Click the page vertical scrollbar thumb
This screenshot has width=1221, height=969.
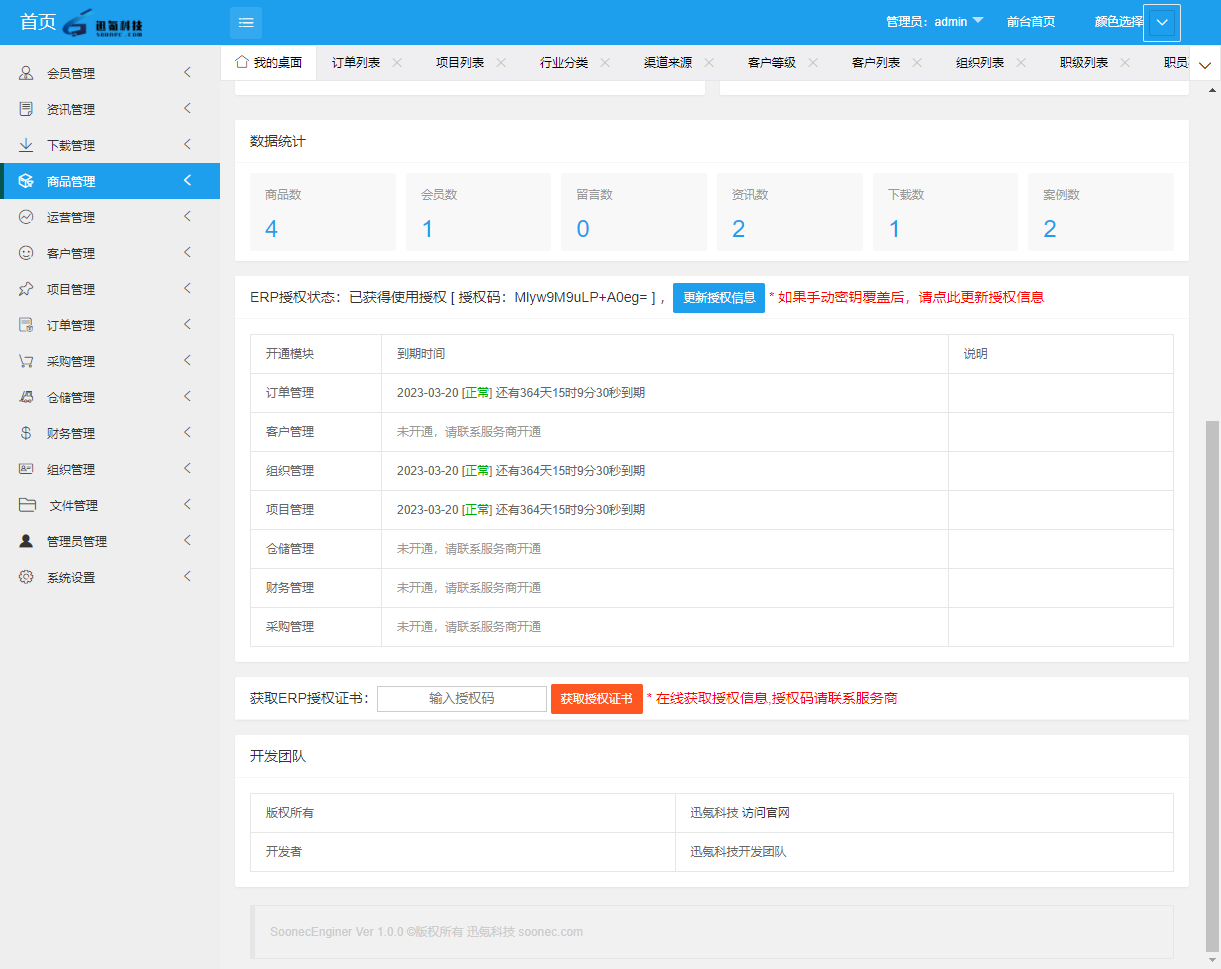click(x=1213, y=685)
